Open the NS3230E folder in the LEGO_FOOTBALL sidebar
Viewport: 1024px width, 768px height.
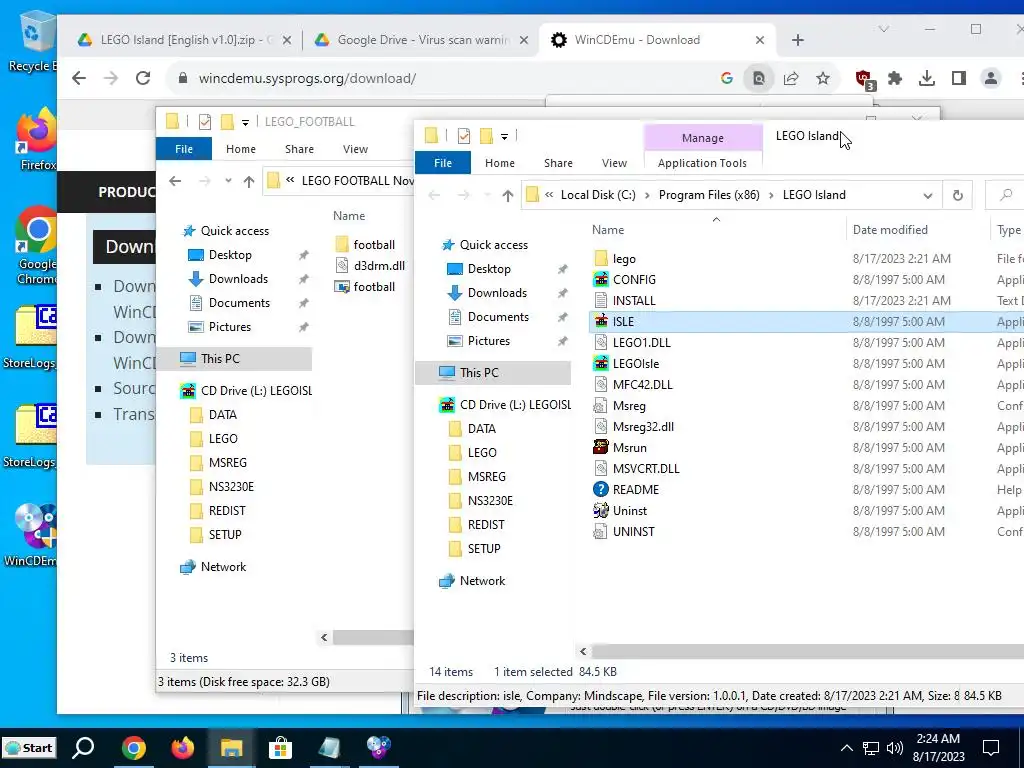point(231,487)
